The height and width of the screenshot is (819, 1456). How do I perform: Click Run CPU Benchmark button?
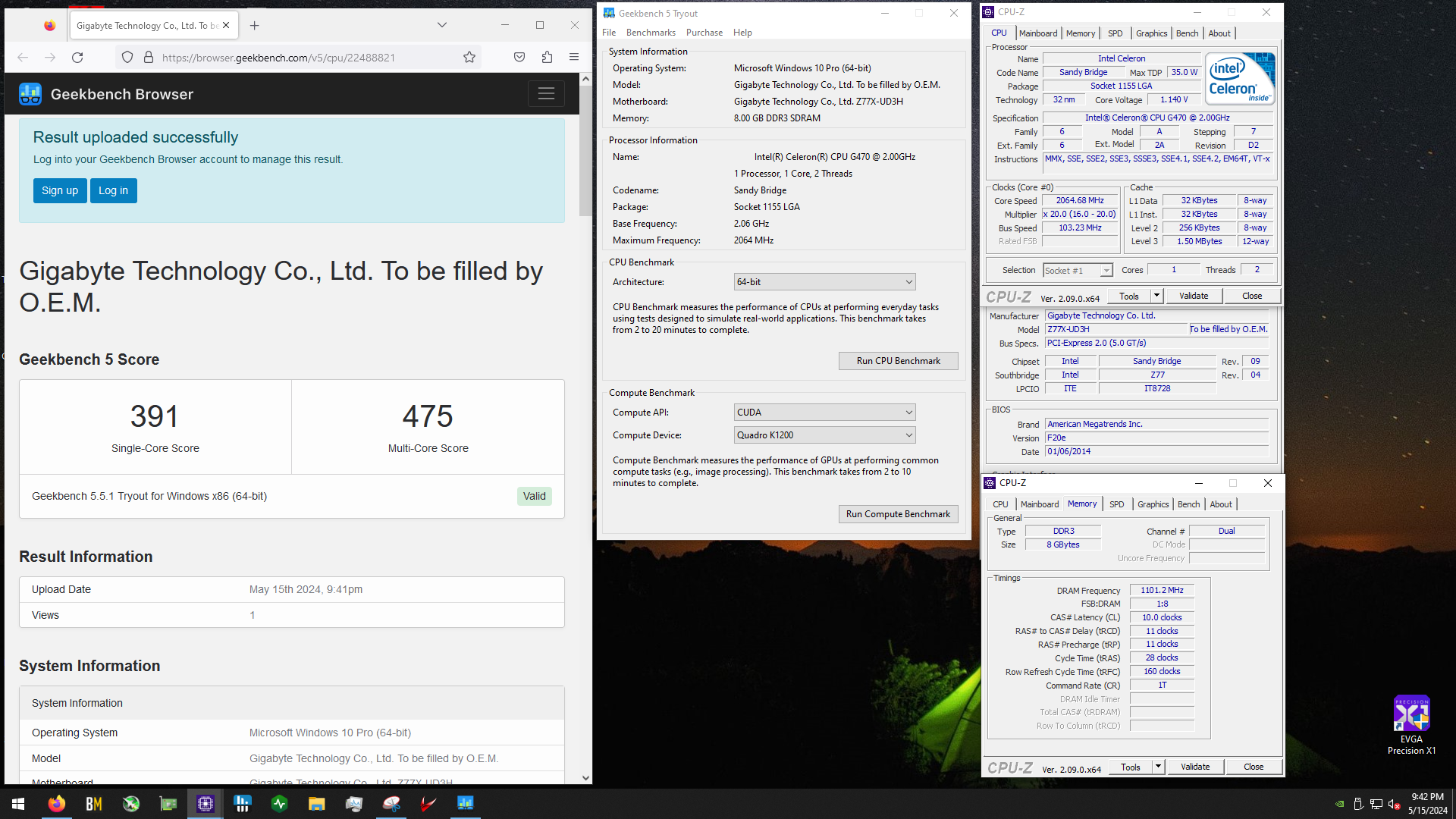click(x=898, y=361)
